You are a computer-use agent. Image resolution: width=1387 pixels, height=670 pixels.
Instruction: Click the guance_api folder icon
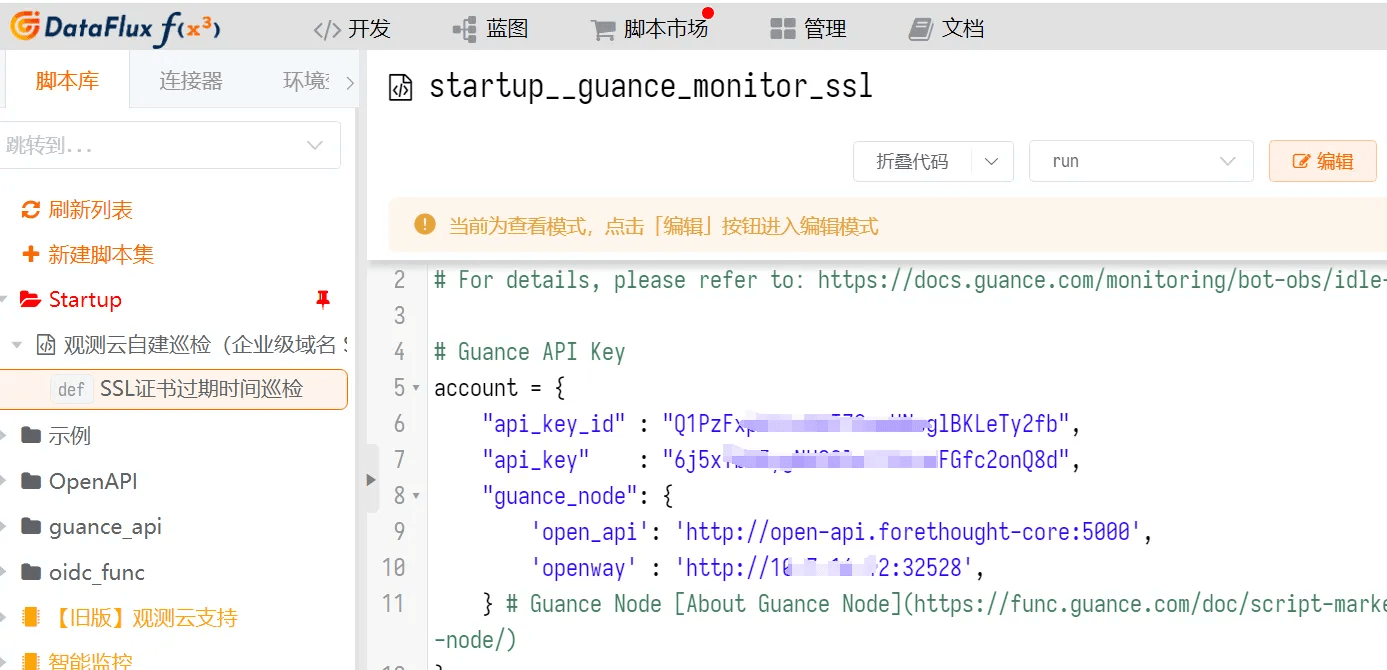coord(30,526)
